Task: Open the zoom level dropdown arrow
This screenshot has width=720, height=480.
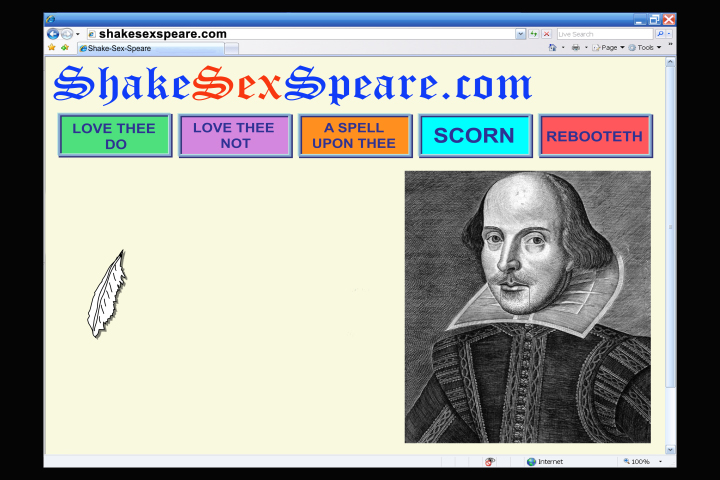Action: pos(660,462)
